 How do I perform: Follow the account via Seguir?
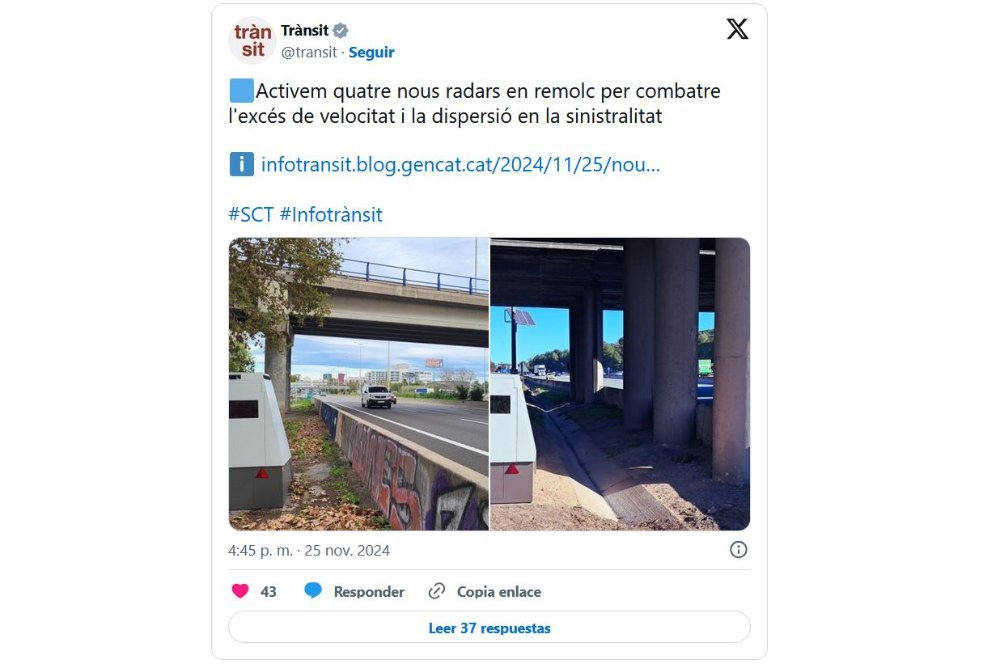click(x=371, y=52)
